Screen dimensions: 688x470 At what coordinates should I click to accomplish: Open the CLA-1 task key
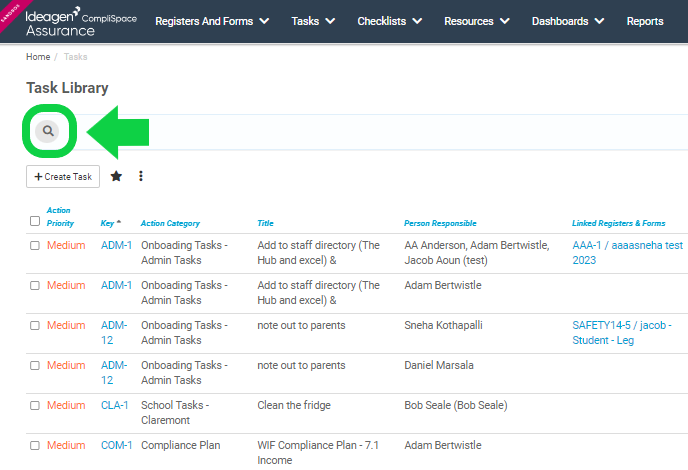(115, 405)
